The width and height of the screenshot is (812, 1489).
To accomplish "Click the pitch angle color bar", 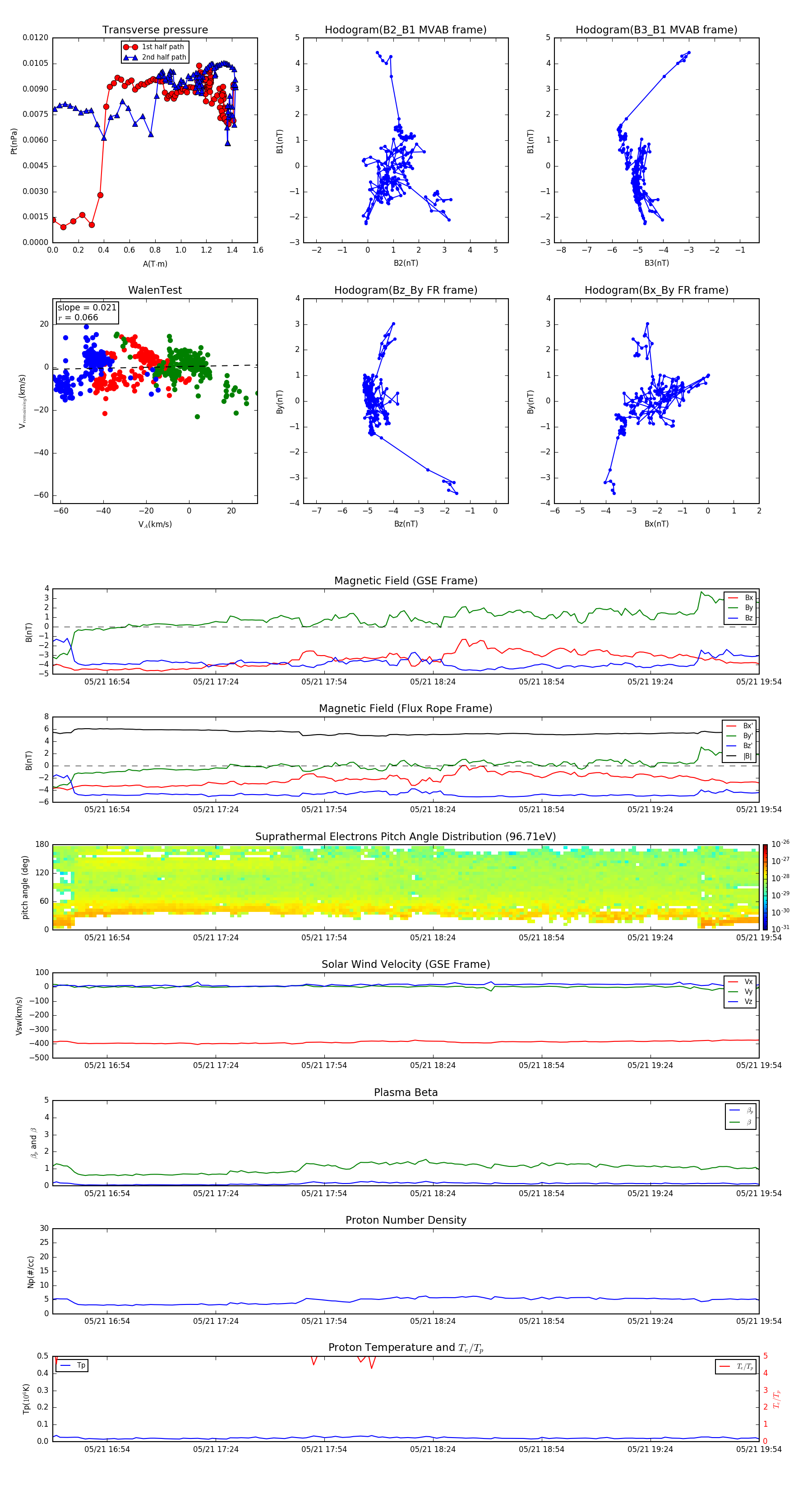I will (x=765, y=887).
